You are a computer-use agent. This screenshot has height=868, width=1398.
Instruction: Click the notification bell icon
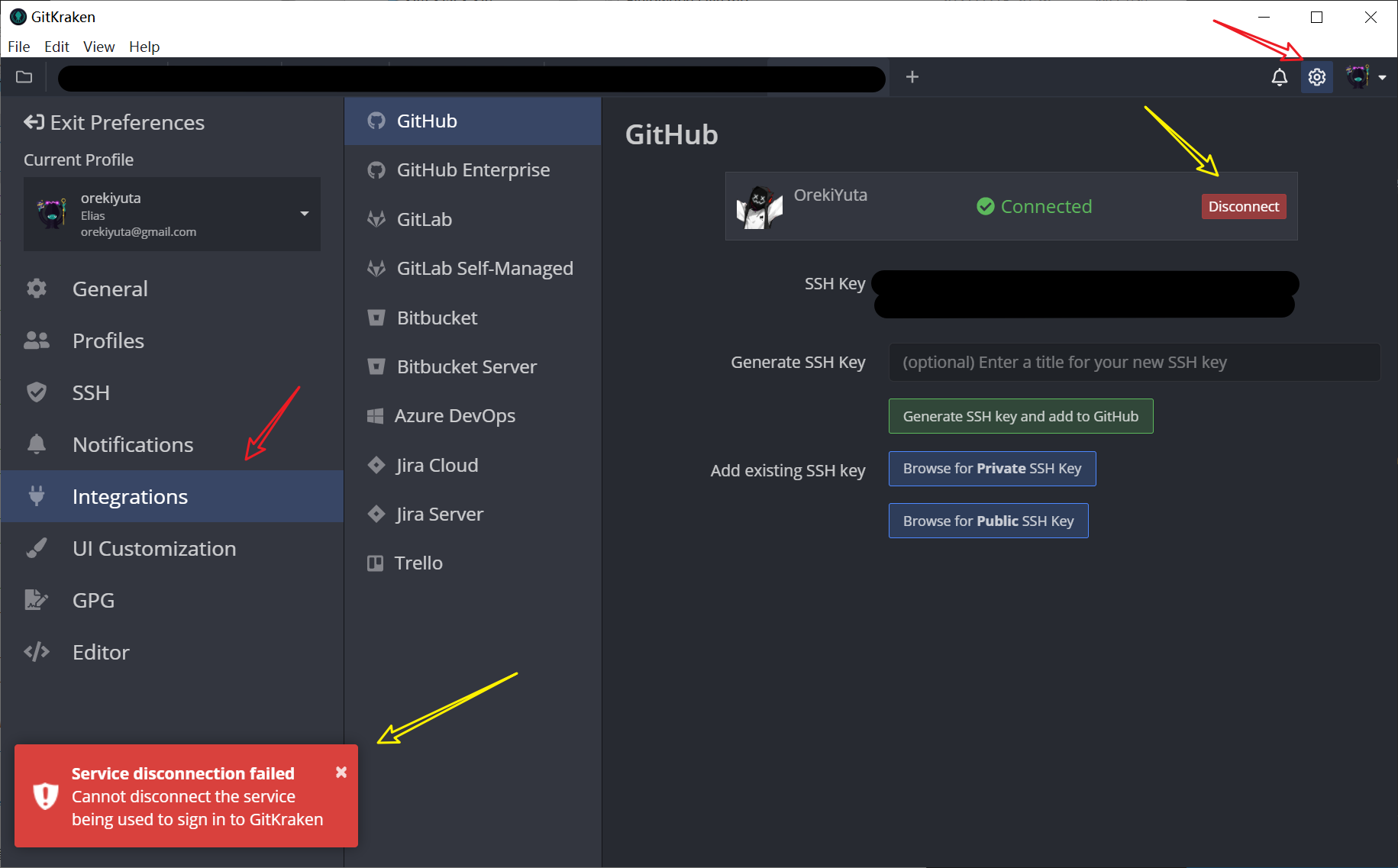click(x=1279, y=76)
